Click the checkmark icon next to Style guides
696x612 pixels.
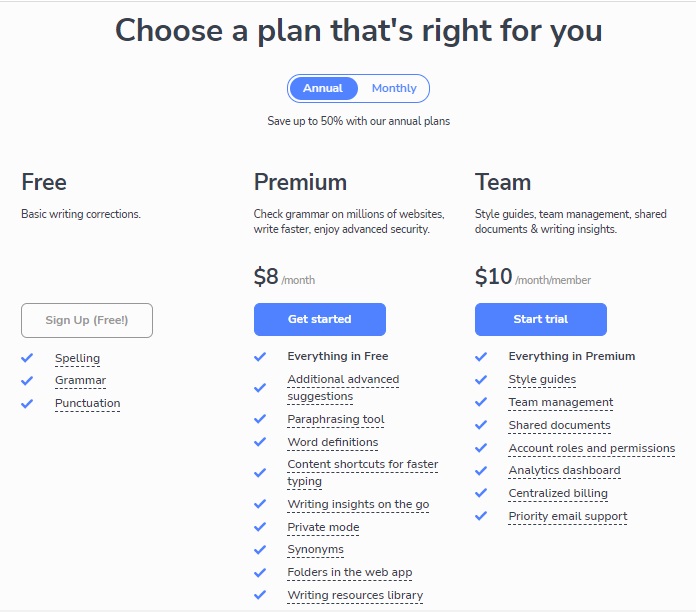pos(481,379)
